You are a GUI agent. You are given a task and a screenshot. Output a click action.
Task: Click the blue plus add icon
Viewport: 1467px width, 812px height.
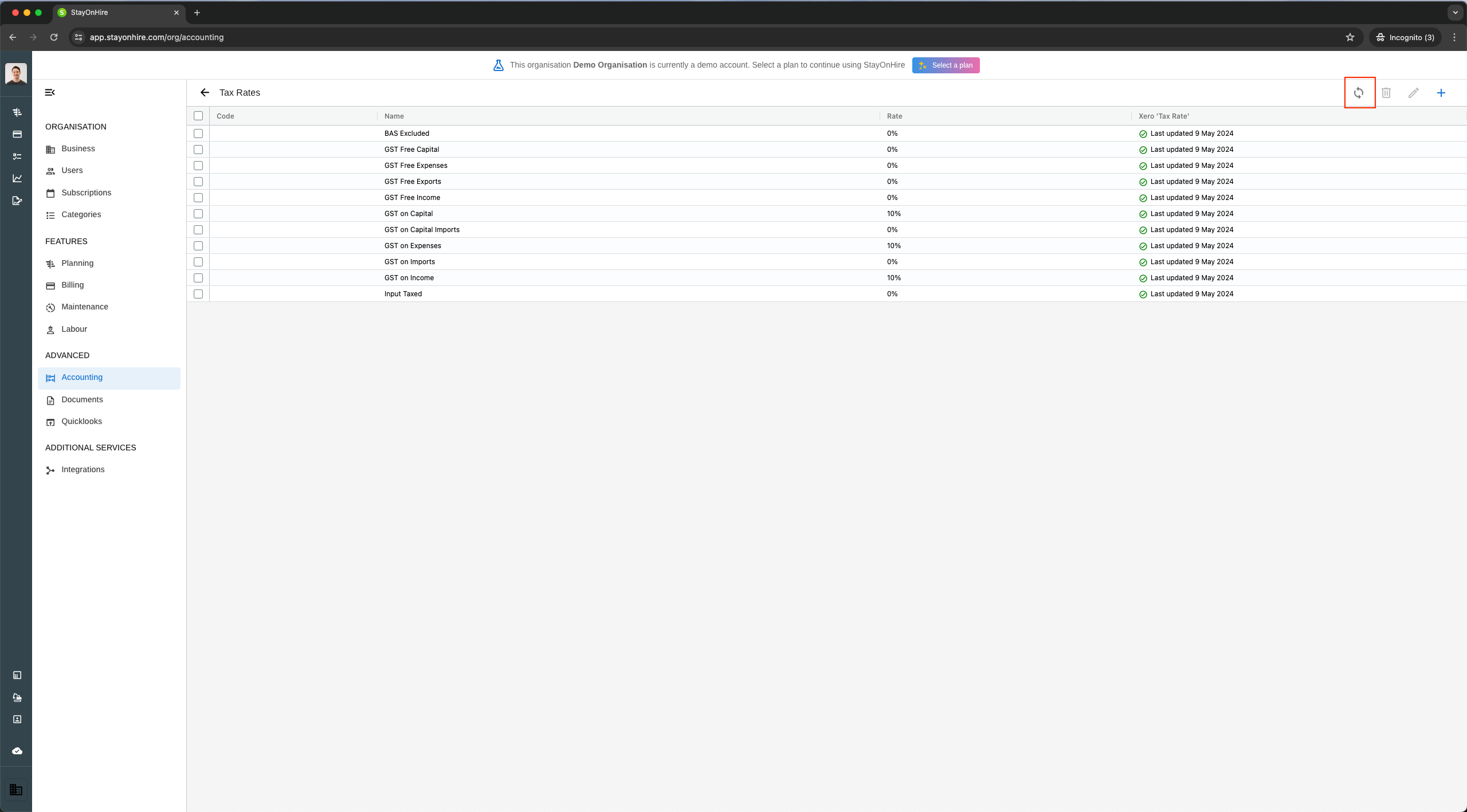coord(1441,93)
